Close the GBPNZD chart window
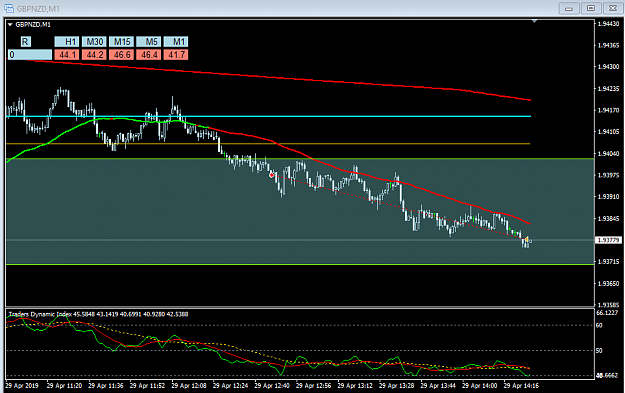Viewport: 625px width, 393px height. 613,8
